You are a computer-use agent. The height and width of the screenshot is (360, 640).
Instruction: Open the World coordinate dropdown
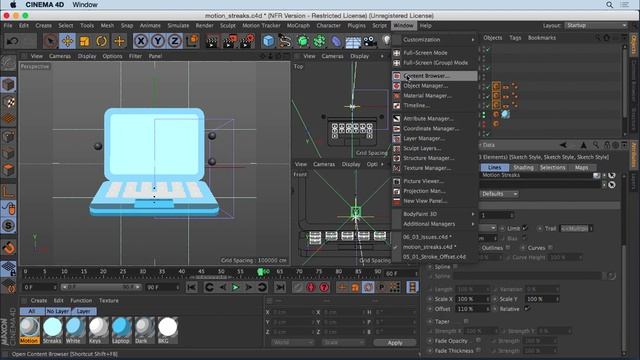point(292,342)
